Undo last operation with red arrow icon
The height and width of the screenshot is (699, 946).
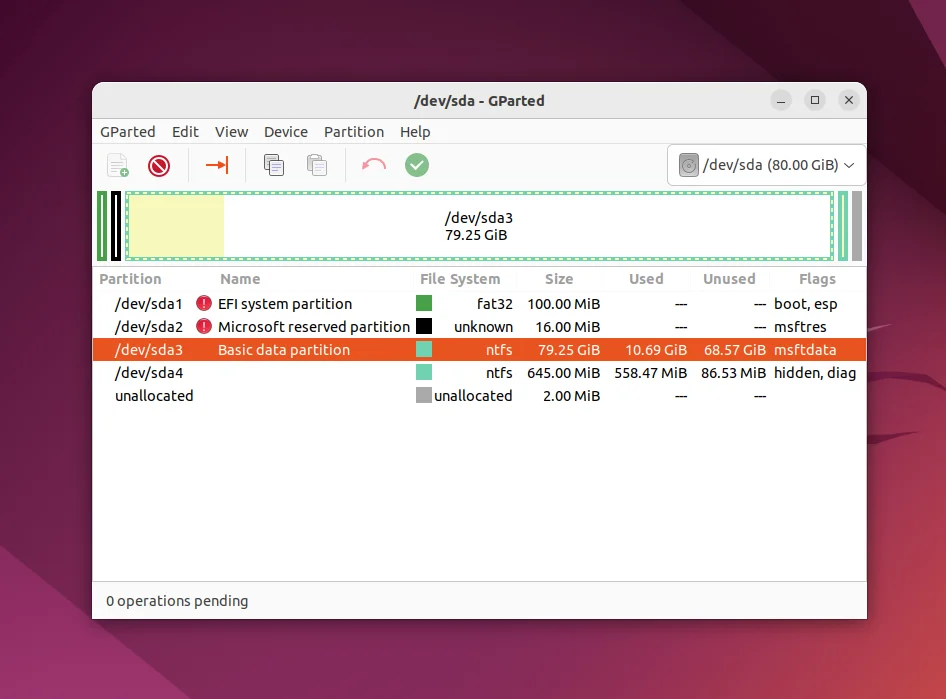click(x=373, y=165)
